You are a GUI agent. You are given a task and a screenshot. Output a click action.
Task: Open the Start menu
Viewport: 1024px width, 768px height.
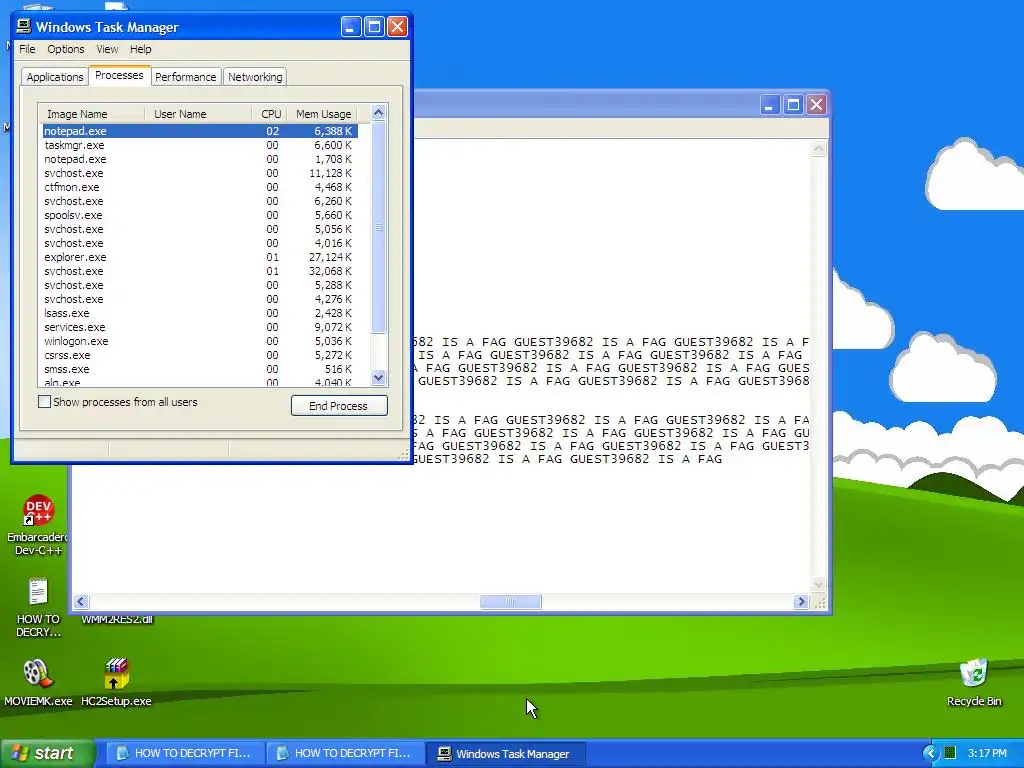(x=47, y=753)
